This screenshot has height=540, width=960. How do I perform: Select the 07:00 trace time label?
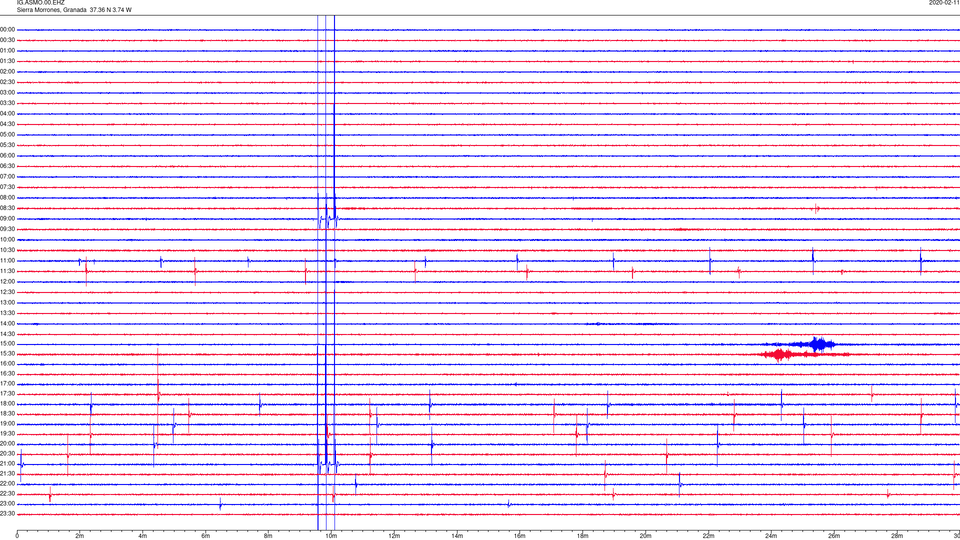(x=8, y=176)
